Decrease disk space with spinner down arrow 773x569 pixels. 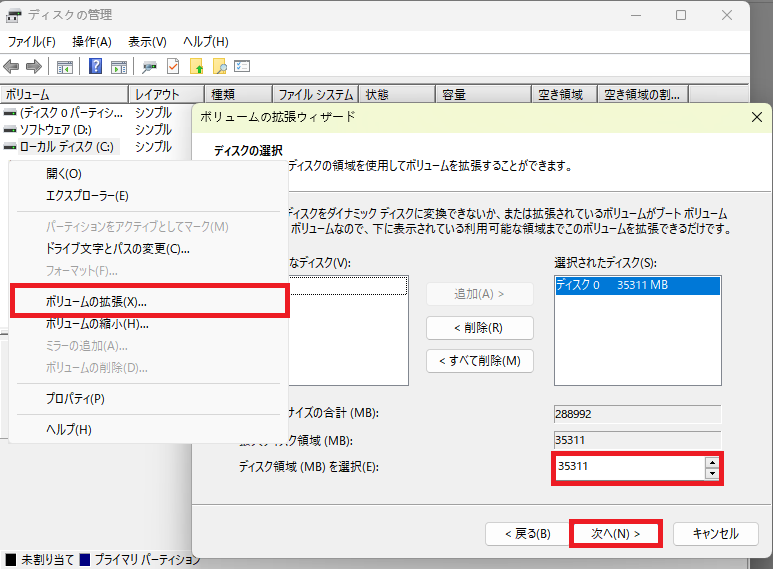click(x=712, y=473)
